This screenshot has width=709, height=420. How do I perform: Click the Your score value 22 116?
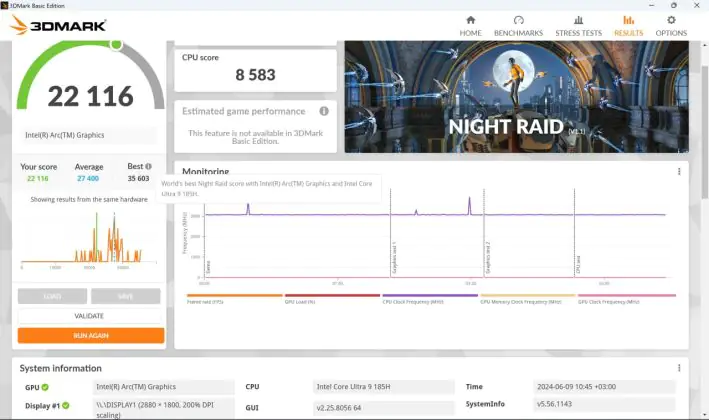[38, 178]
